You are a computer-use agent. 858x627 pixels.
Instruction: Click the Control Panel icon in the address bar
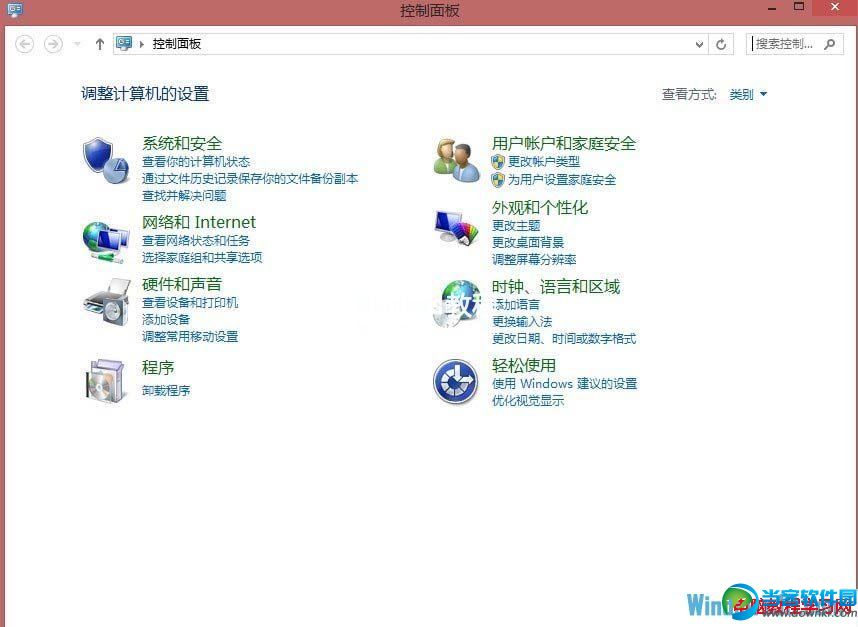(x=124, y=43)
